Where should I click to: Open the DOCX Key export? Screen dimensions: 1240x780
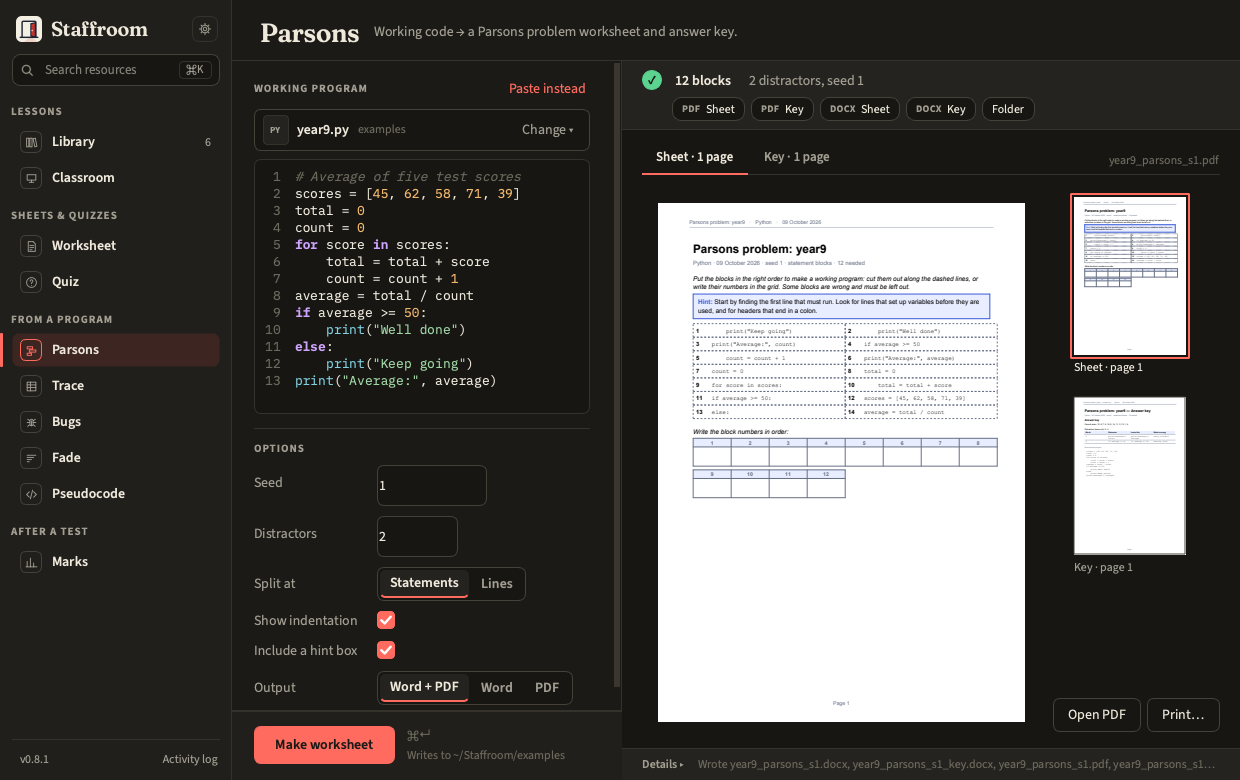tap(941, 109)
